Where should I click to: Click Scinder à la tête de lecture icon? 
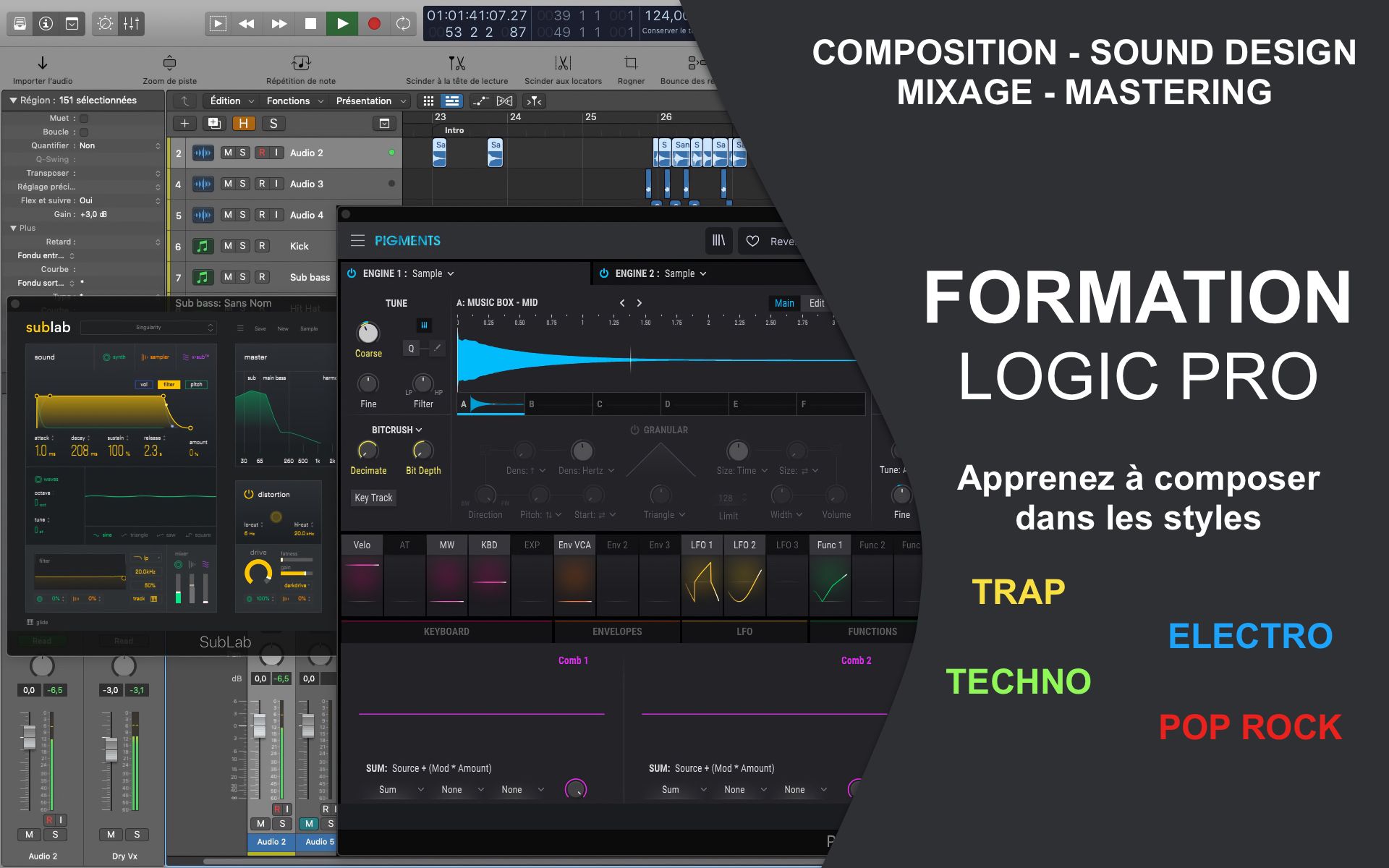click(456, 64)
